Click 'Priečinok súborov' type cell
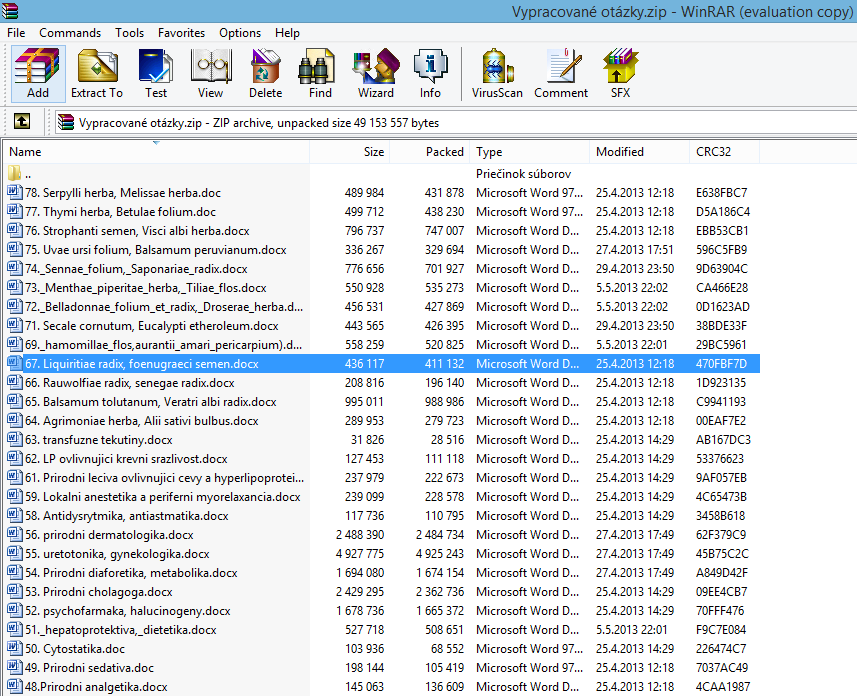 [523, 174]
